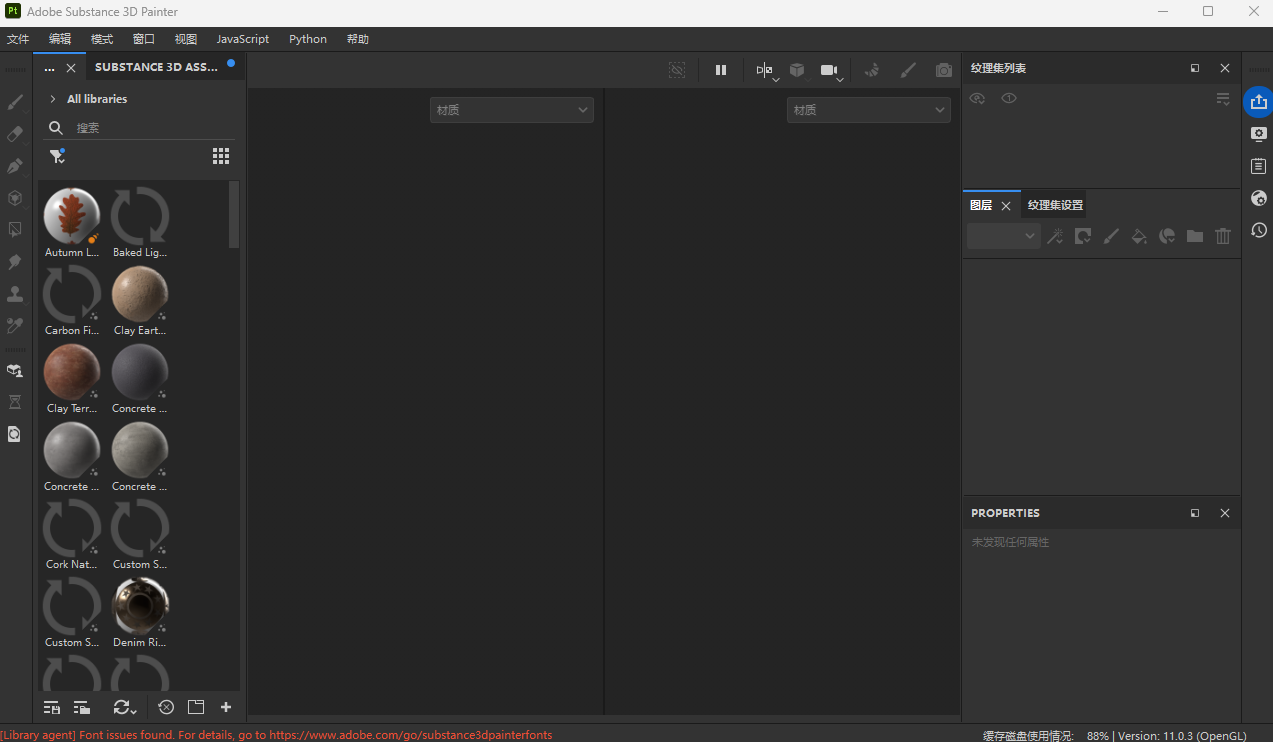Select the 图层 tab

(981, 205)
